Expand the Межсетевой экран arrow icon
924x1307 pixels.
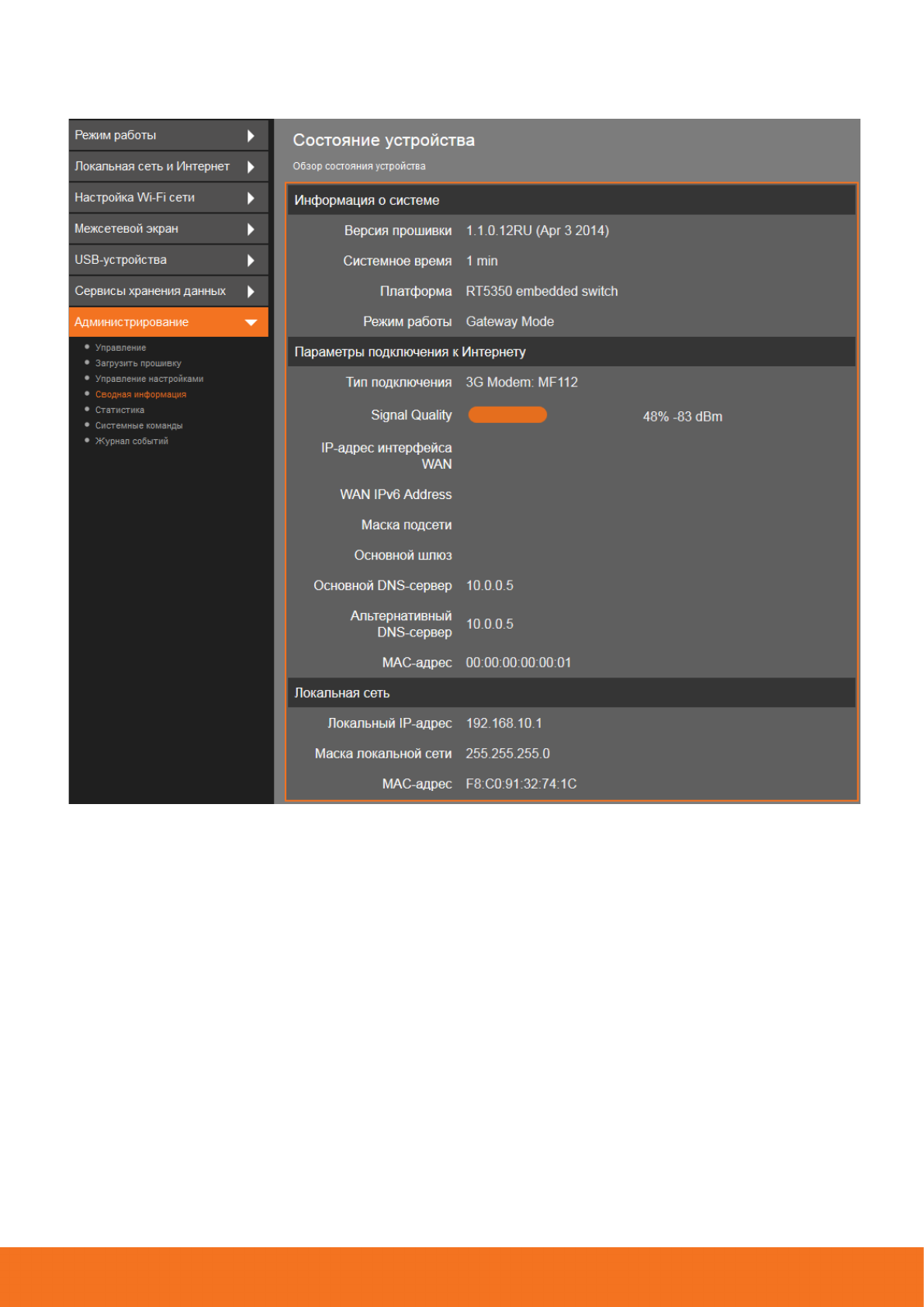pyautogui.click(x=251, y=229)
